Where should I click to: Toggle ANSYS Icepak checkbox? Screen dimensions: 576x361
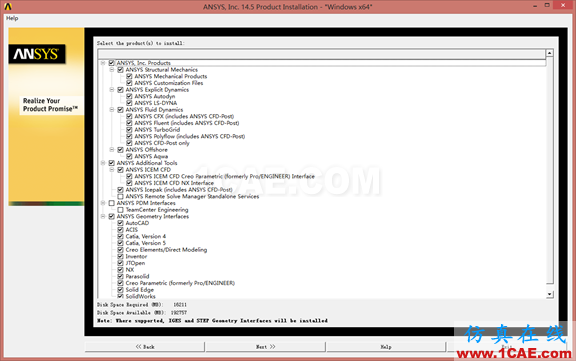point(120,189)
